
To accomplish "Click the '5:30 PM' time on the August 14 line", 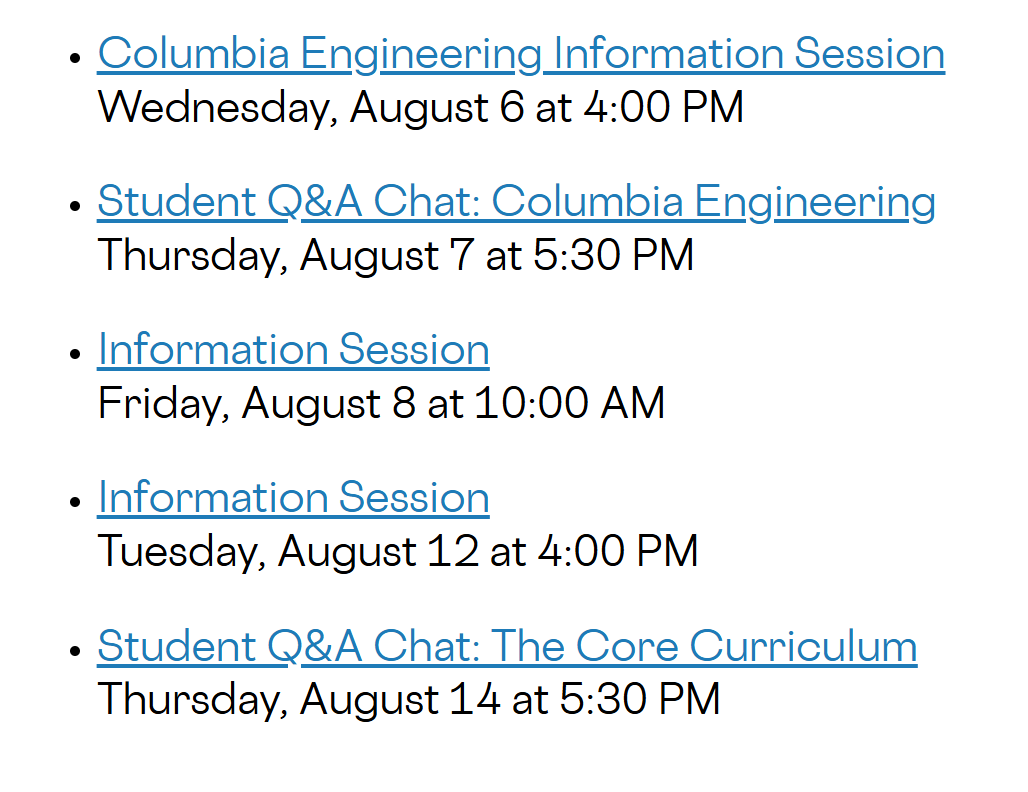I will pyautogui.click(x=640, y=699).
